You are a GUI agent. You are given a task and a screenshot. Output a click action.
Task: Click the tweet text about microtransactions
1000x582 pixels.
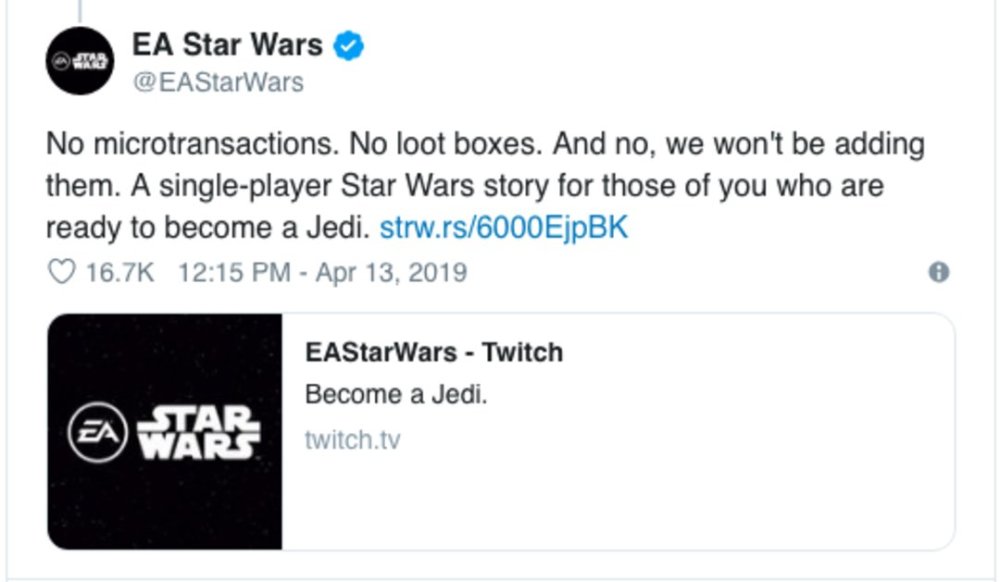[x=485, y=186]
